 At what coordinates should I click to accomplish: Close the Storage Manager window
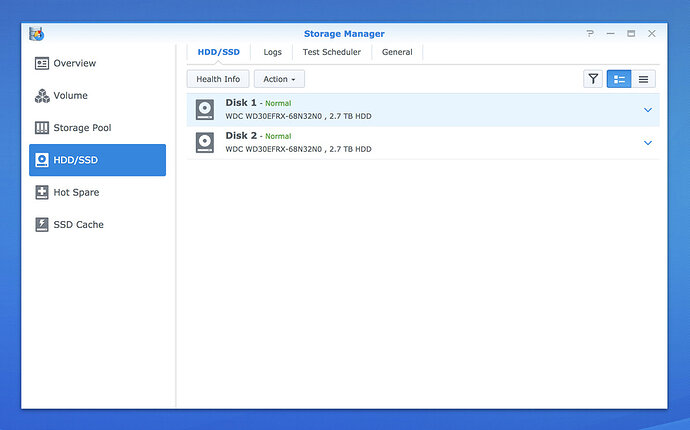[x=652, y=33]
